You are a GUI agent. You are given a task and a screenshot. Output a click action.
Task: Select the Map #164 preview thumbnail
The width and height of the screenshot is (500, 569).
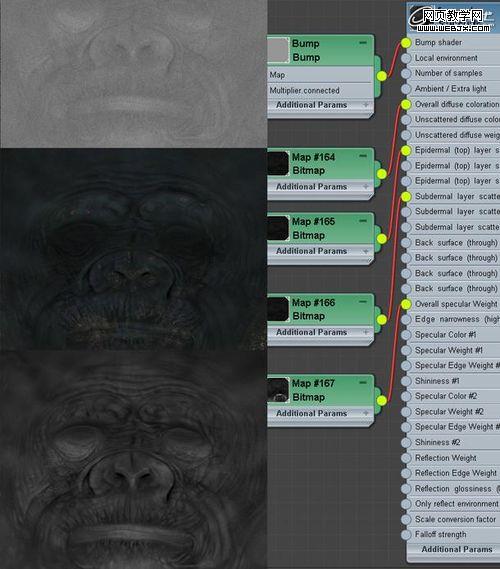(278, 164)
